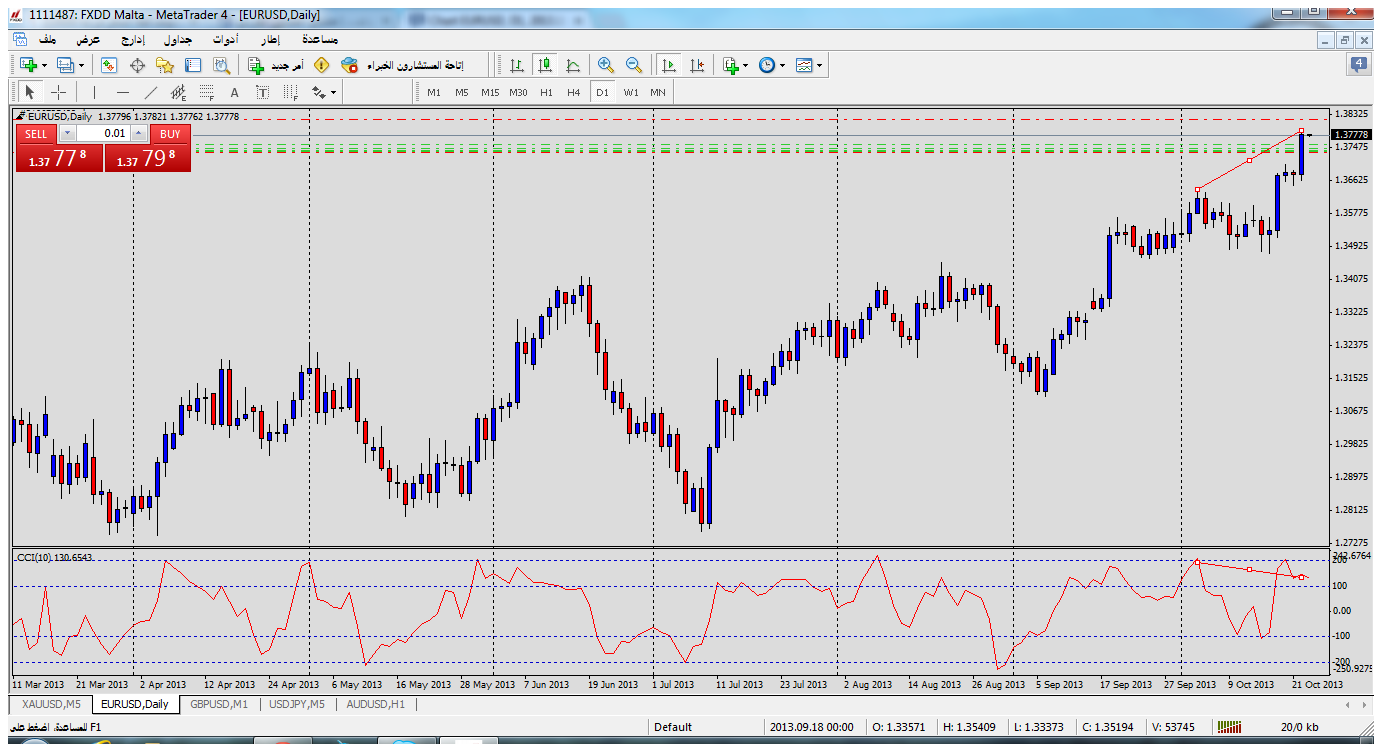This screenshot has height=744, width=1382.
Task: Switch timeframe to W1
Action: [631, 92]
